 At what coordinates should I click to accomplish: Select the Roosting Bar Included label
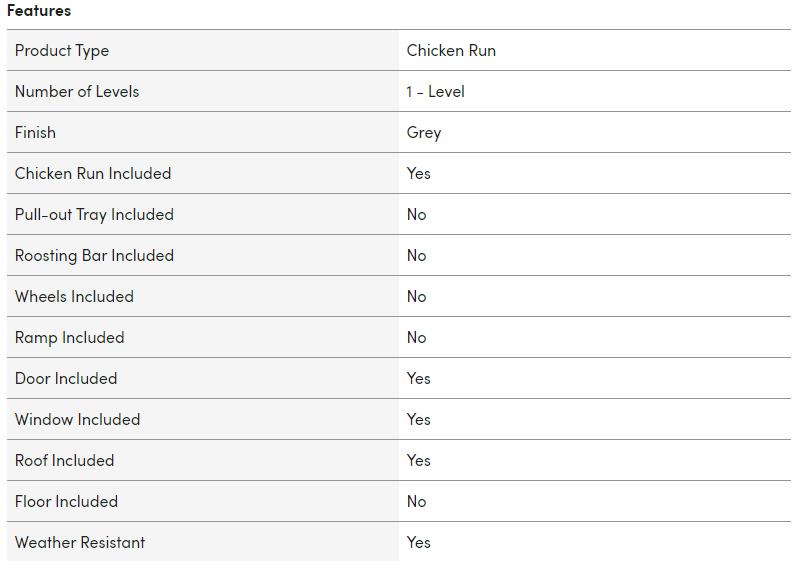(94, 256)
